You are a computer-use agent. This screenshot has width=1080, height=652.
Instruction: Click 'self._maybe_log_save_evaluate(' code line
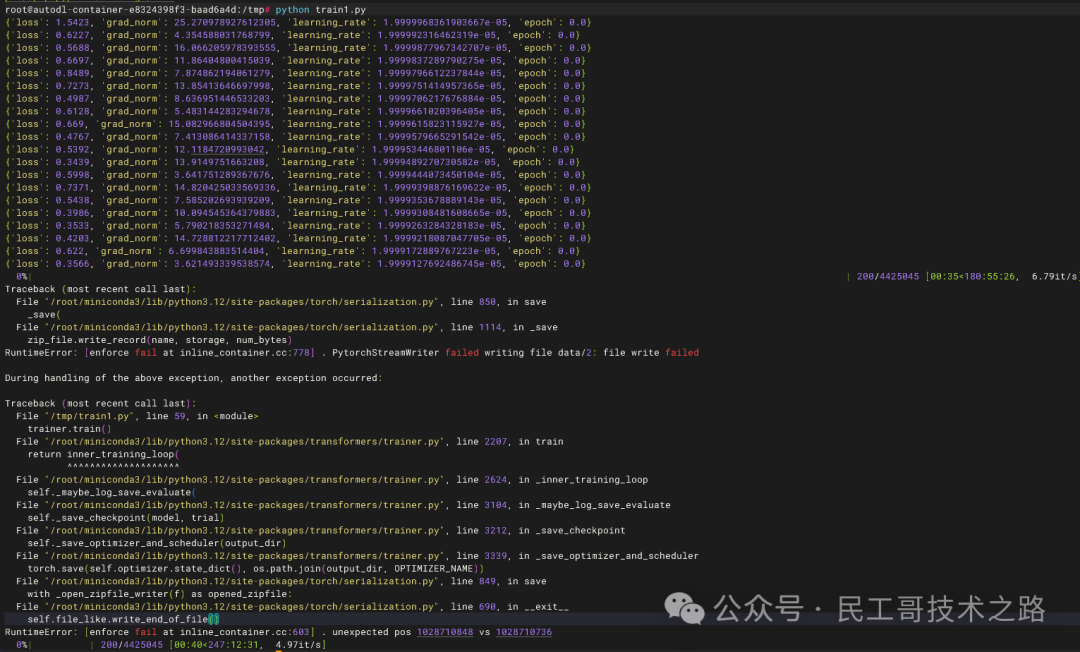(x=112, y=492)
